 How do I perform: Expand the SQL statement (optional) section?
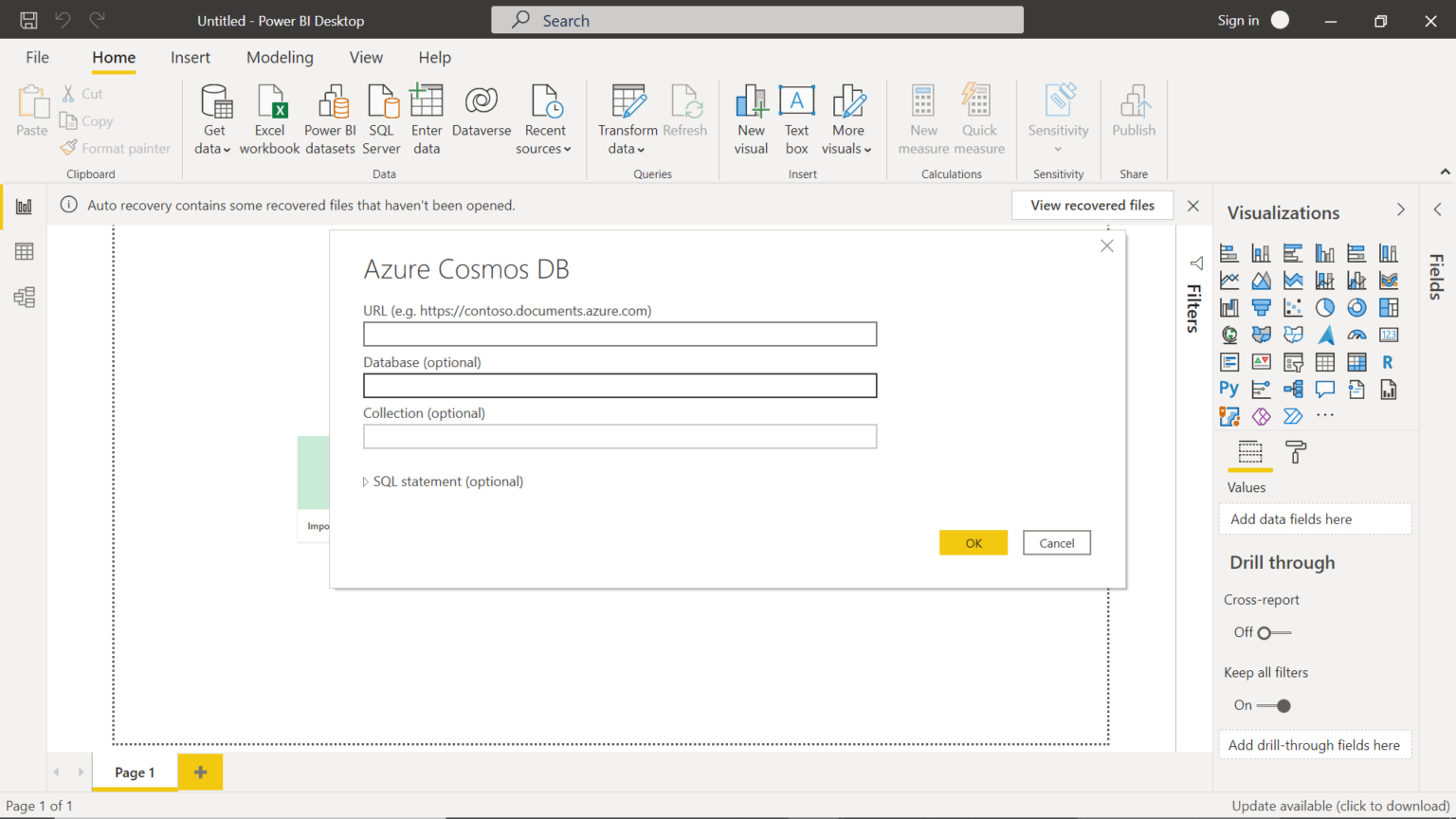[x=443, y=482]
